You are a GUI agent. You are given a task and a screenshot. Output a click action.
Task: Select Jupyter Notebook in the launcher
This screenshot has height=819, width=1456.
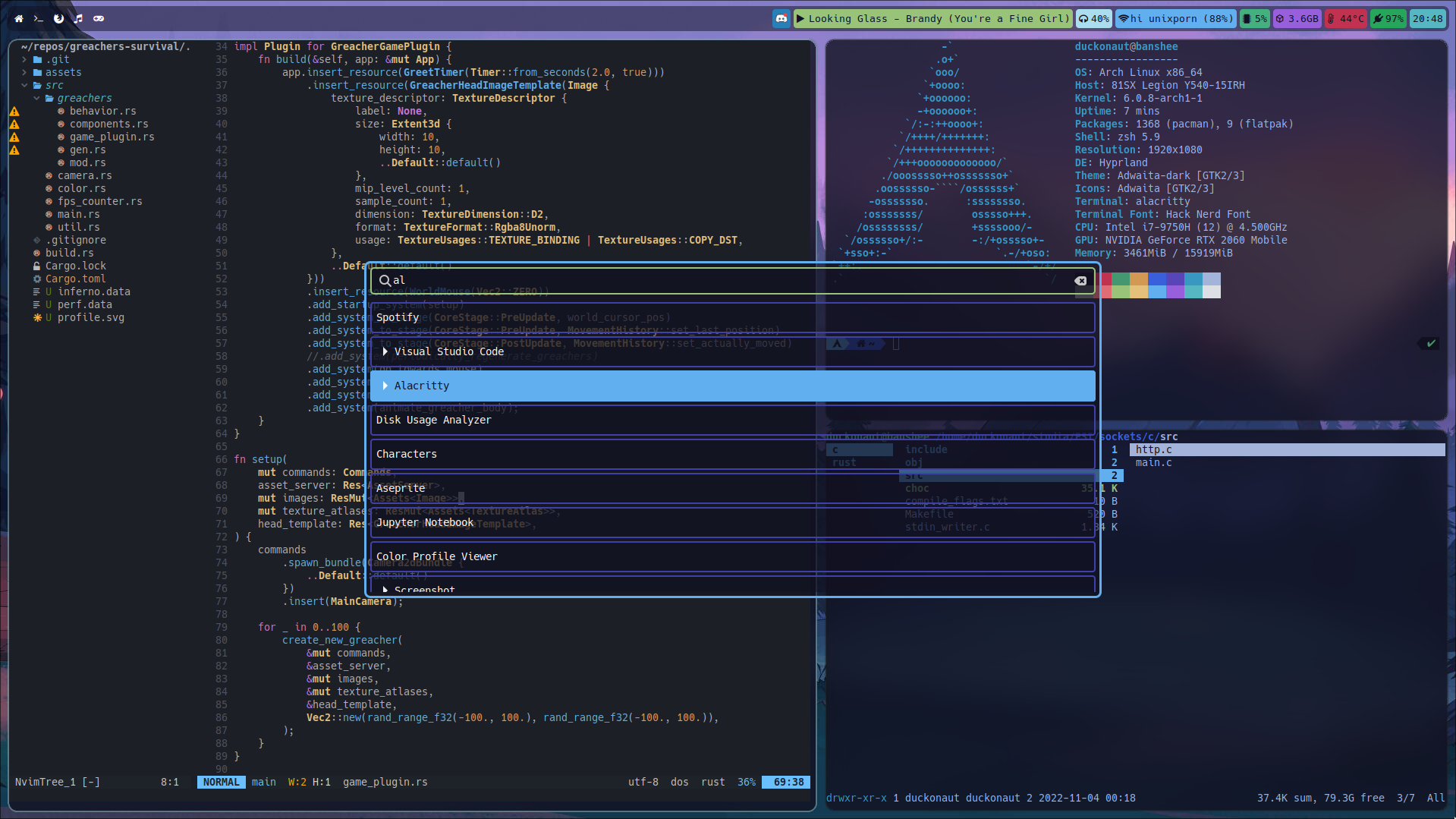(x=733, y=522)
